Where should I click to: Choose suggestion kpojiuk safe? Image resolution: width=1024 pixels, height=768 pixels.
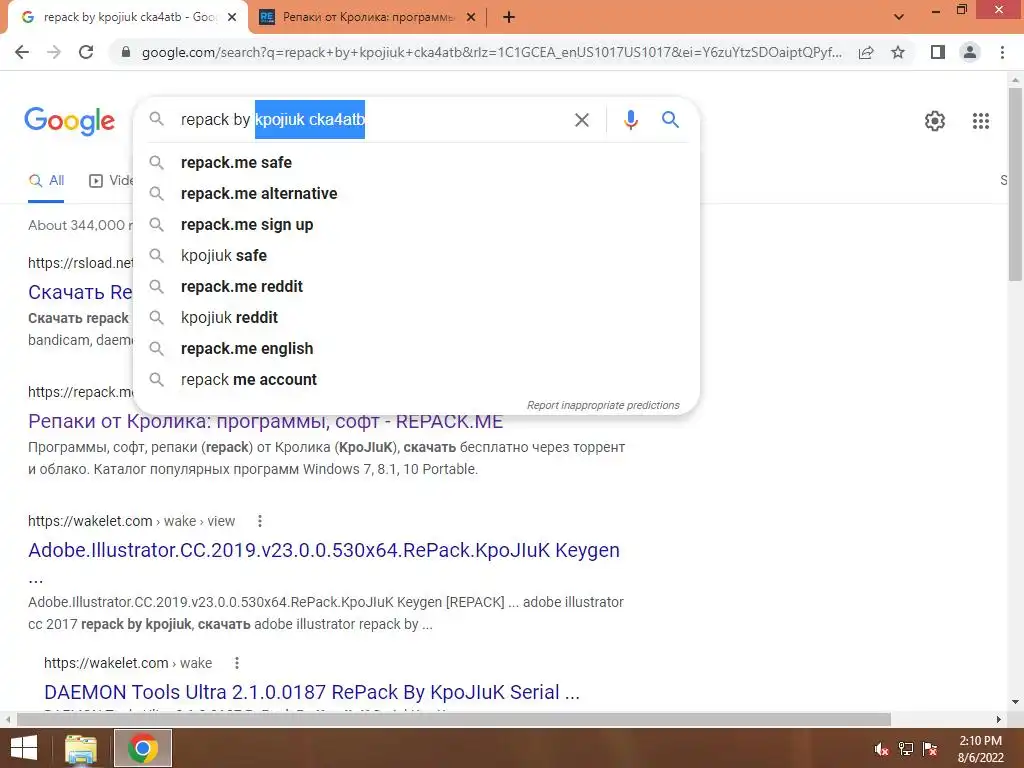pos(416,255)
